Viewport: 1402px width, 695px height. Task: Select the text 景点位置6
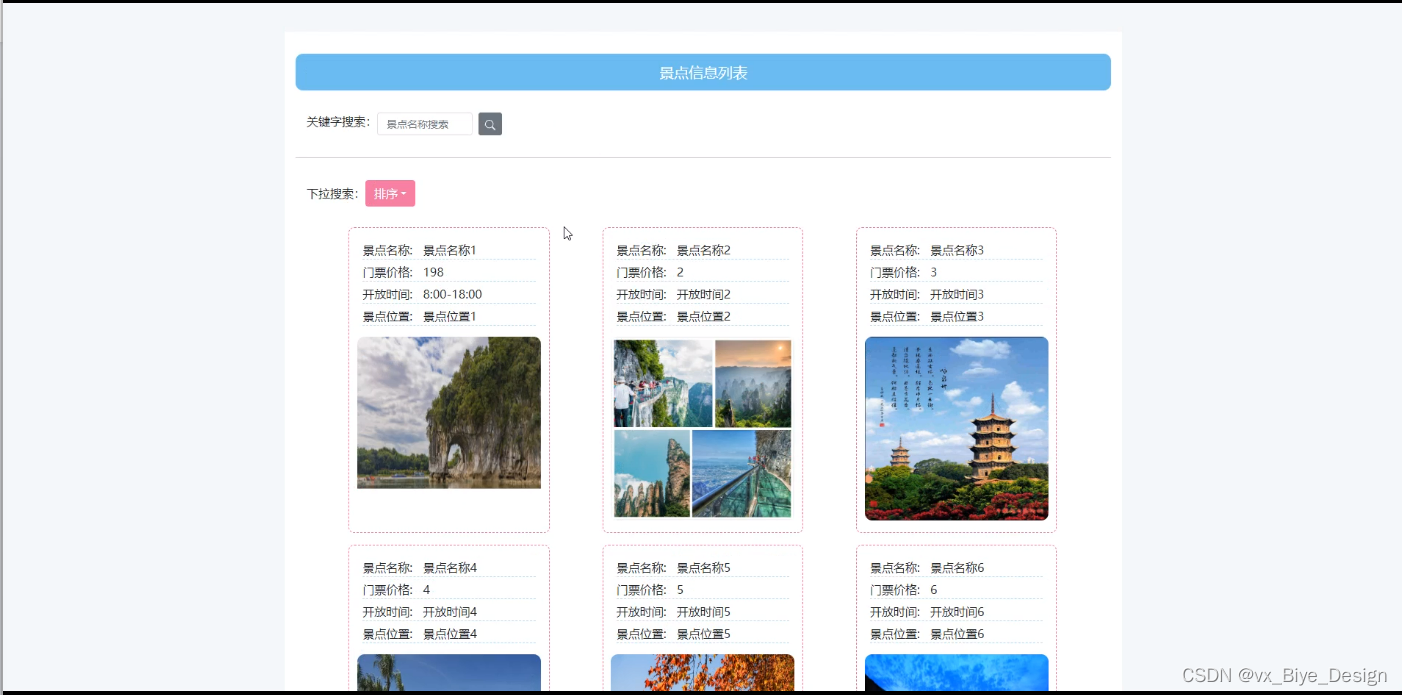[958, 634]
